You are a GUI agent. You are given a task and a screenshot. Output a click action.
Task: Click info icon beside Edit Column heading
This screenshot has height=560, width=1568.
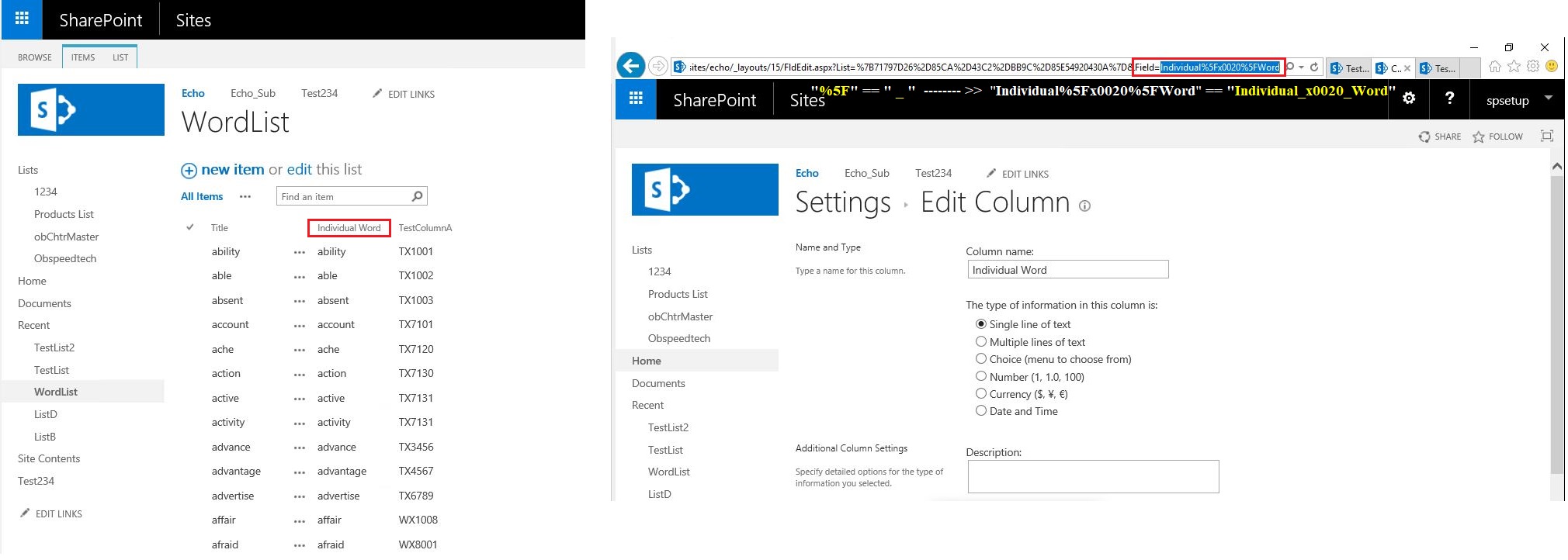click(1084, 206)
